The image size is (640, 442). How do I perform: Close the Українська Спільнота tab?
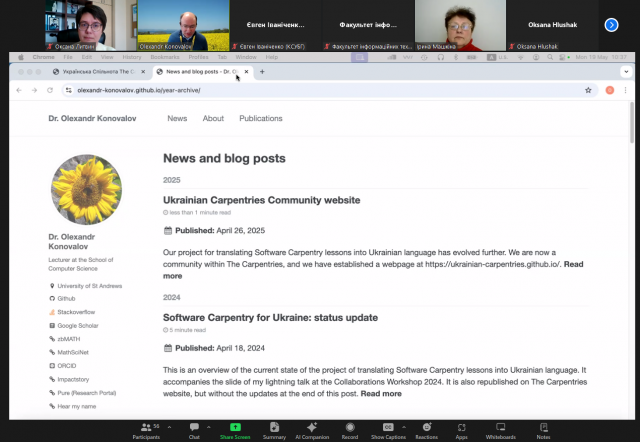[x=143, y=72]
